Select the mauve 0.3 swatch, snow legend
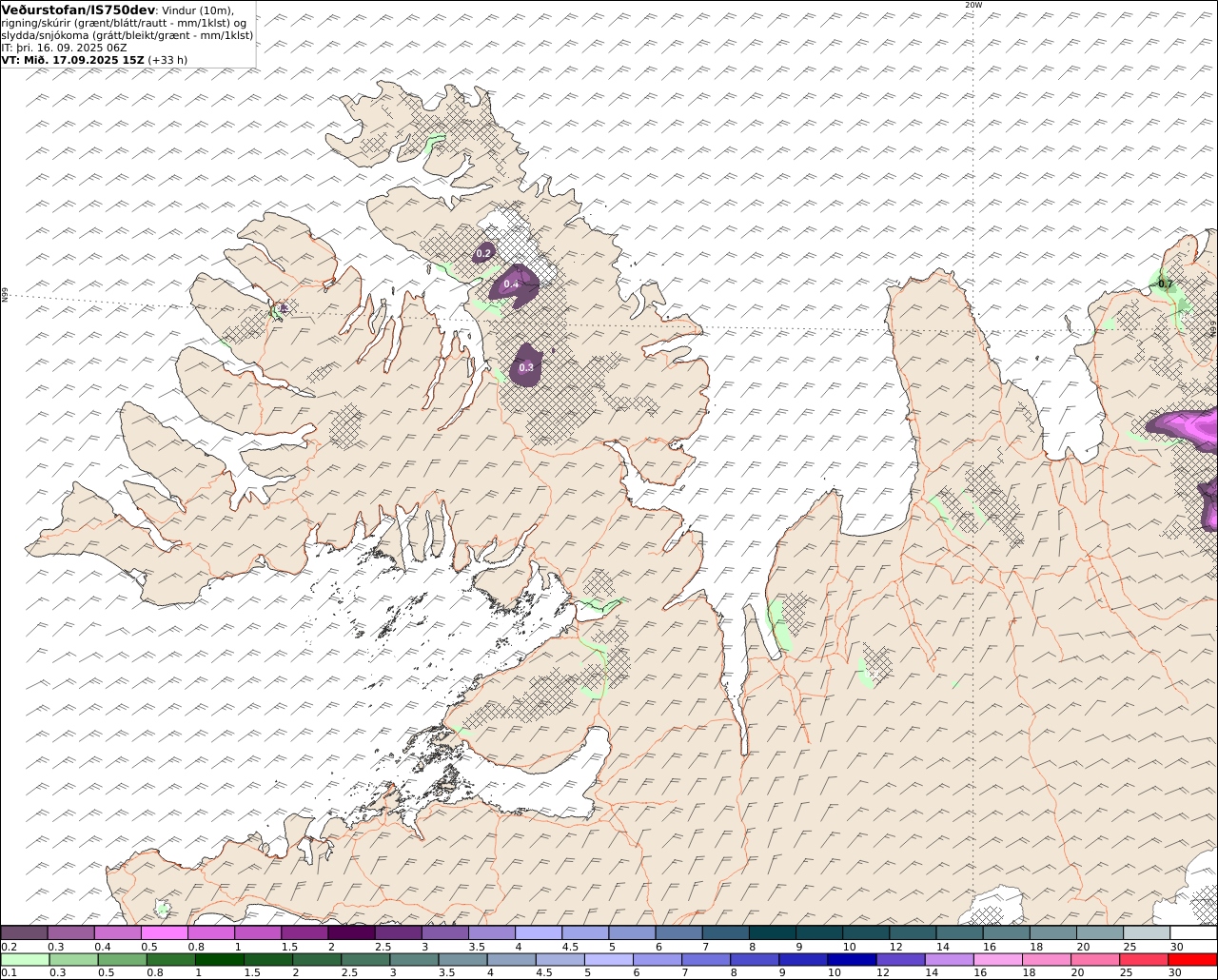 coord(70,932)
